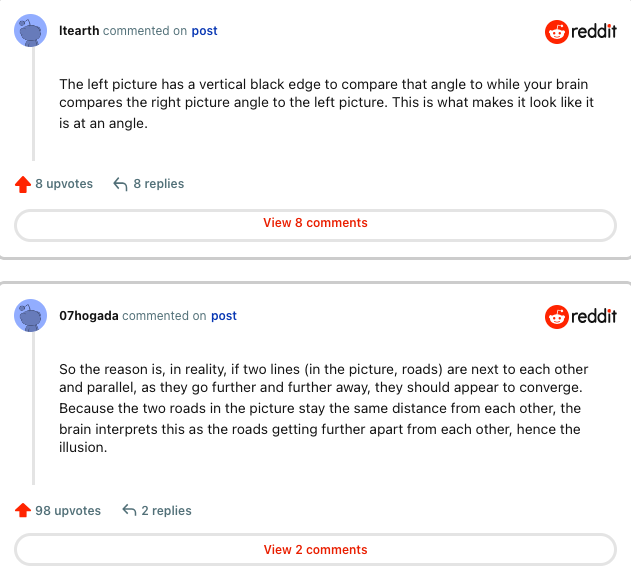
Task: Upvote ltearth's comment with red arrow
Action: tap(23, 184)
